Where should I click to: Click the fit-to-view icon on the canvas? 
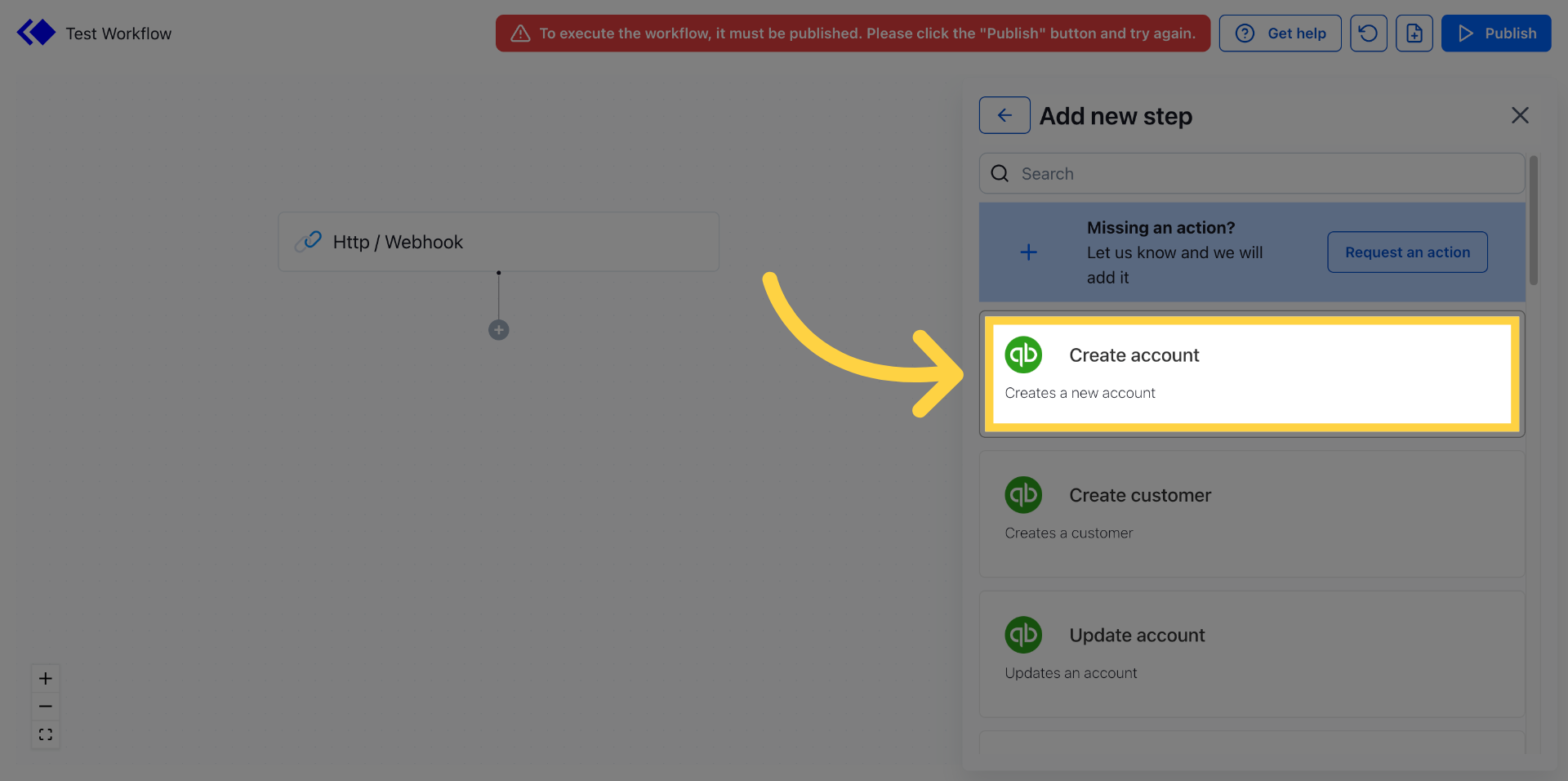46,734
